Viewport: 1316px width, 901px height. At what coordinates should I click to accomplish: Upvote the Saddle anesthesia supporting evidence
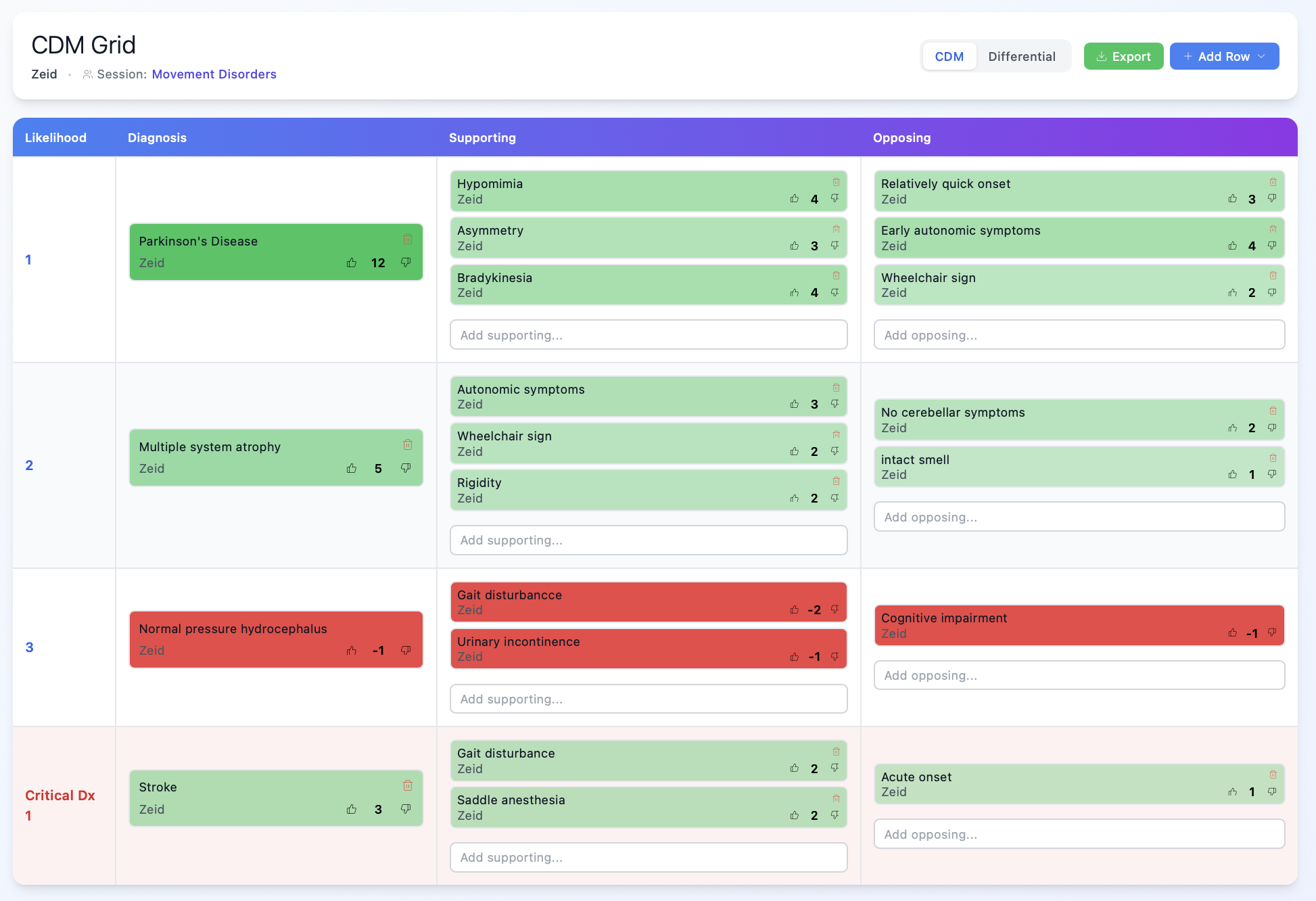[795, 815]
